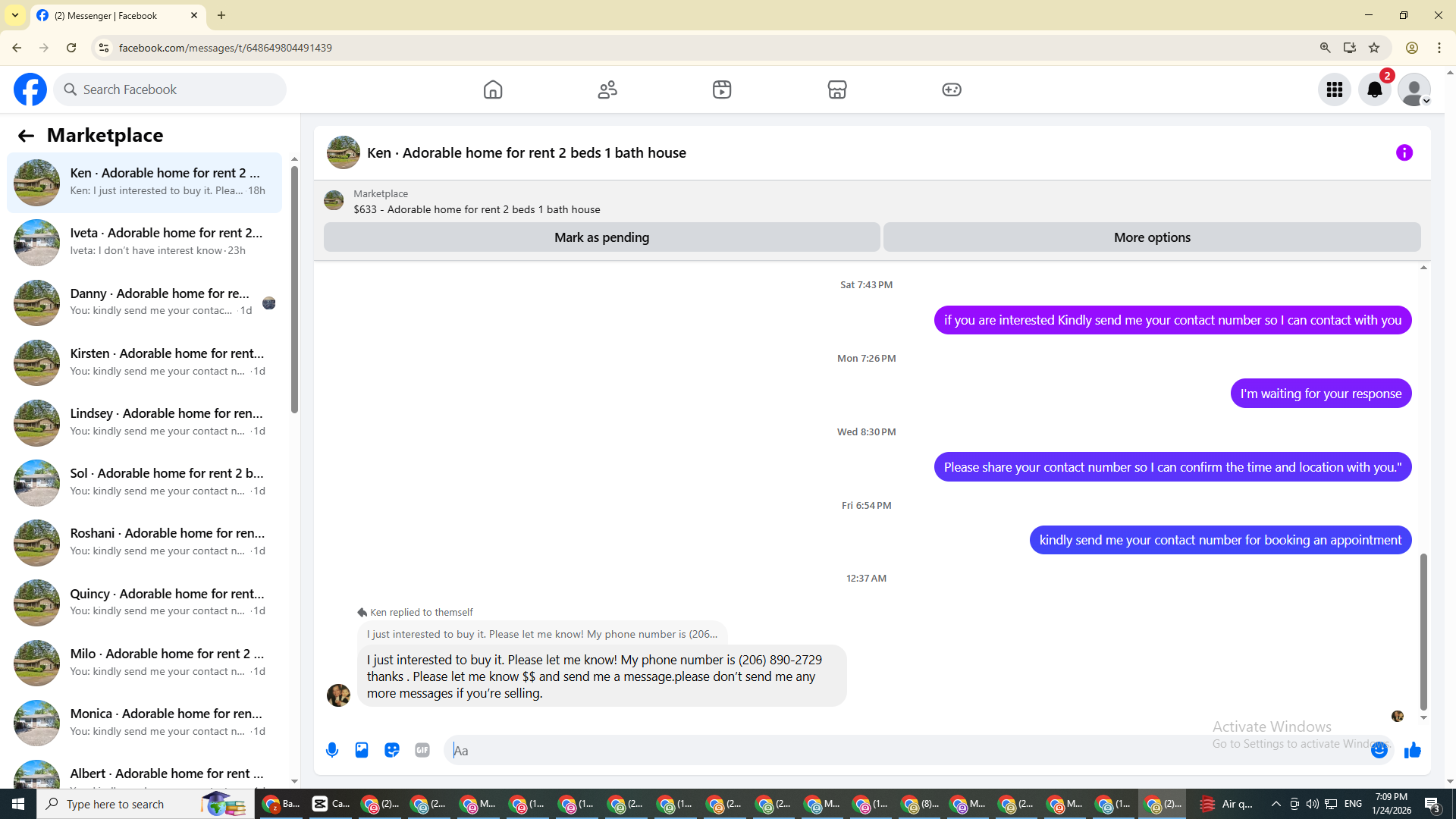Open the browser tab search dropdown

tap(15, 15)
